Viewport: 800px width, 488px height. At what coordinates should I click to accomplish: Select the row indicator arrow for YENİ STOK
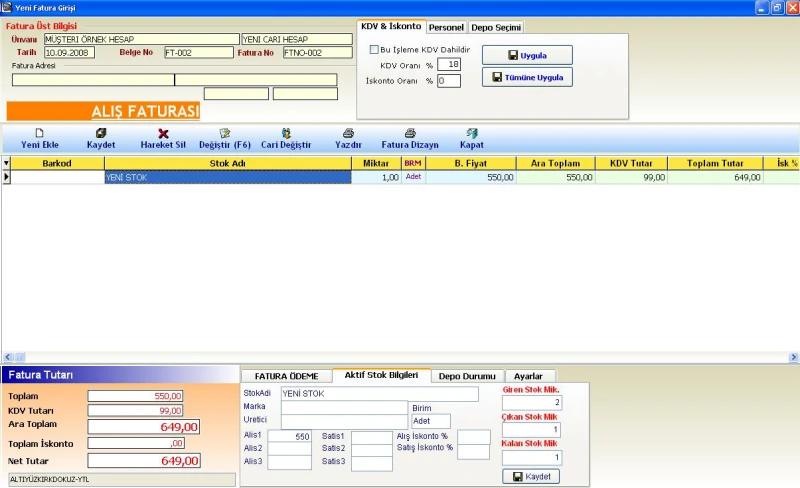(x=6, y=177)
